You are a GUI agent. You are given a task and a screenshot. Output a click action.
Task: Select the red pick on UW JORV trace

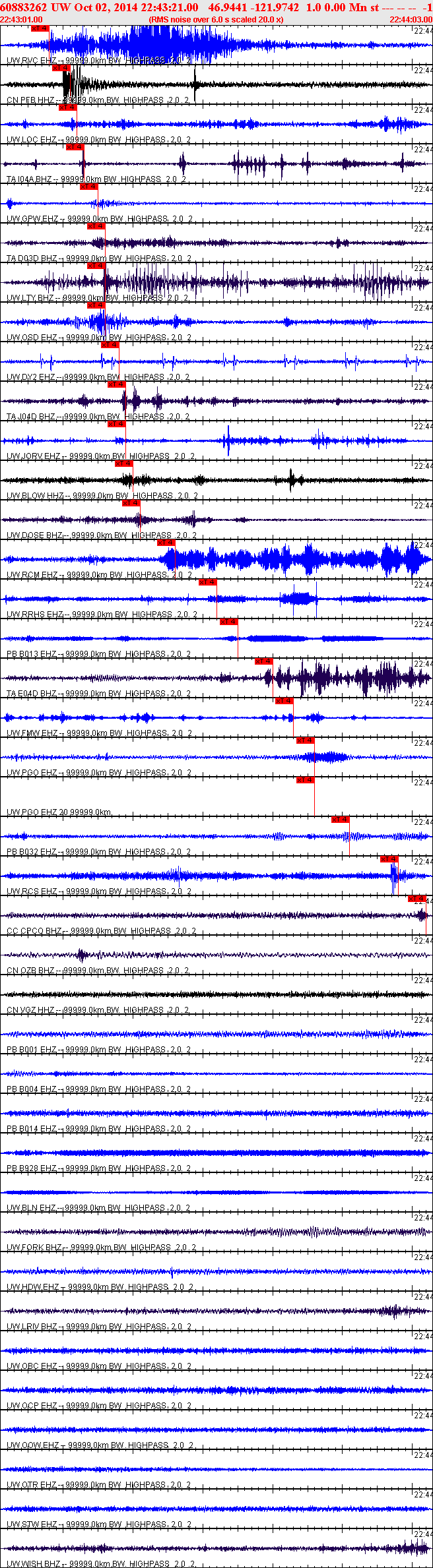point(116,424)
